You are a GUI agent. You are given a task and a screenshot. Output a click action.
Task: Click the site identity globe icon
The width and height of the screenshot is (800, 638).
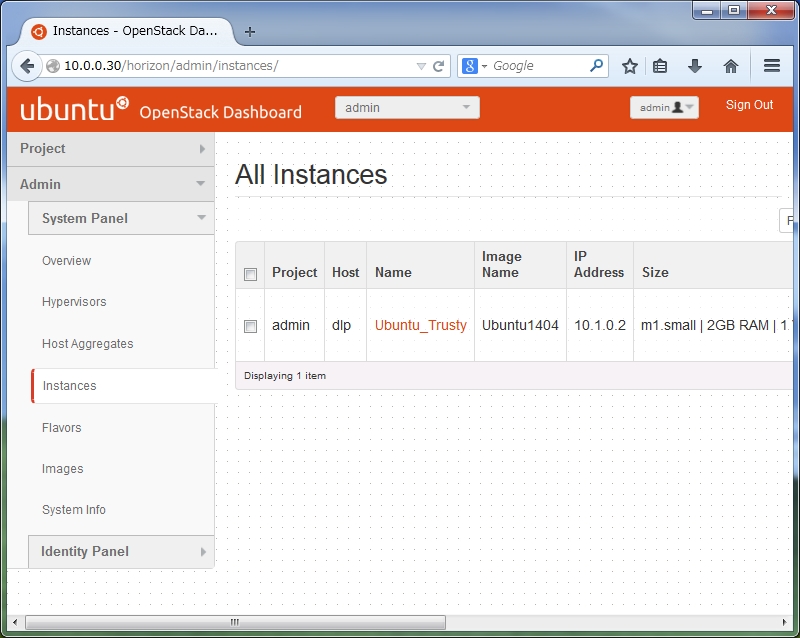[x=53, y=66]
